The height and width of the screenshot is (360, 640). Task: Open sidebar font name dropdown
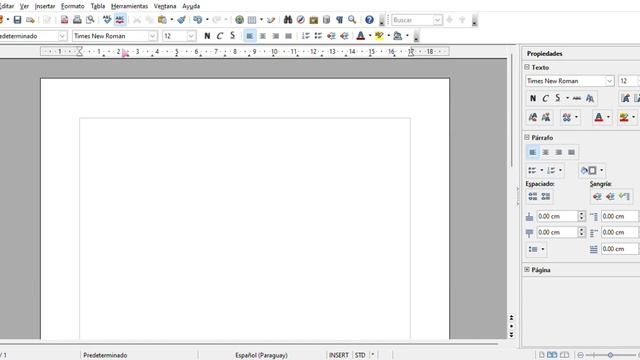click(x=609, y=81)
